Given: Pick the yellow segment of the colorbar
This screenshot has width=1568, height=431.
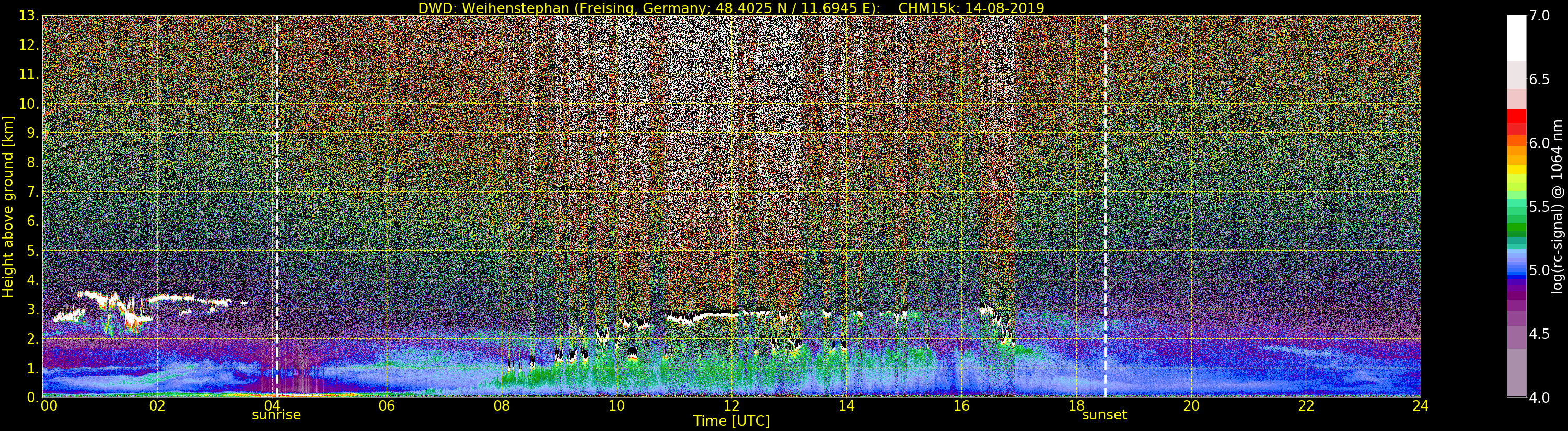Looking at the screenshot, I should (x=1516, y=169).
